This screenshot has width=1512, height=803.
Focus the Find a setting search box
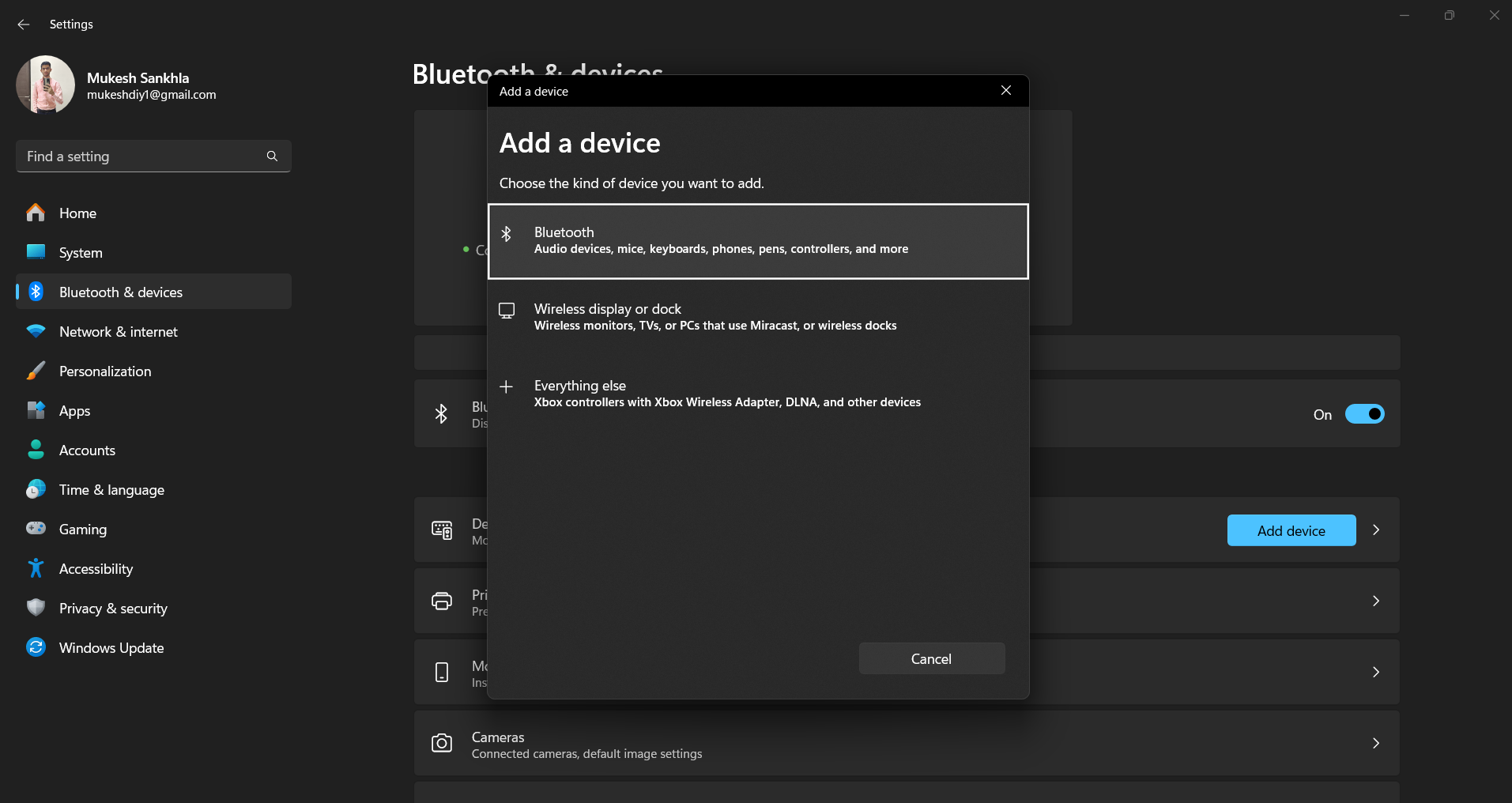point(153,156)
